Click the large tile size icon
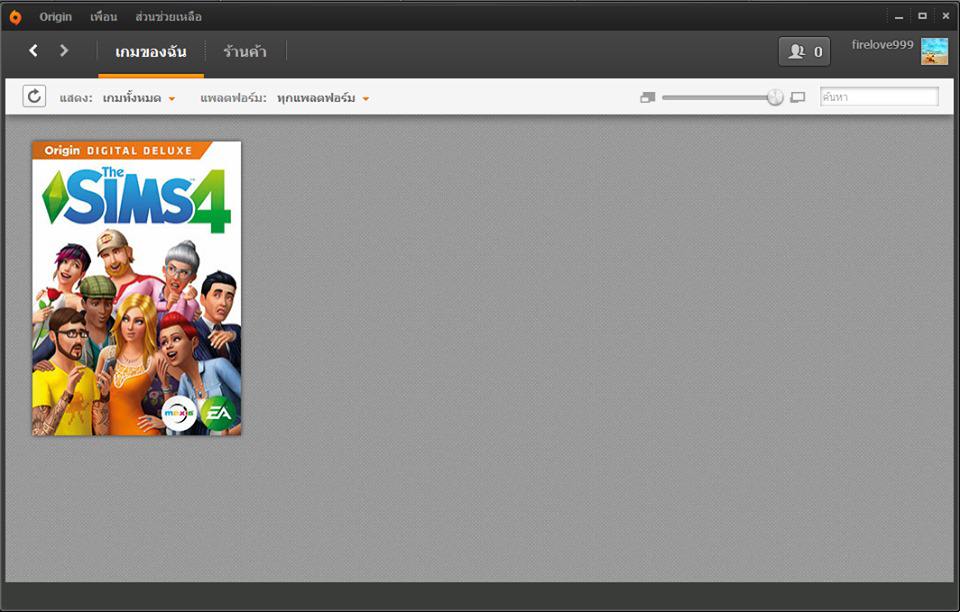This screenshot has width=960, height=612. point(797,97)
